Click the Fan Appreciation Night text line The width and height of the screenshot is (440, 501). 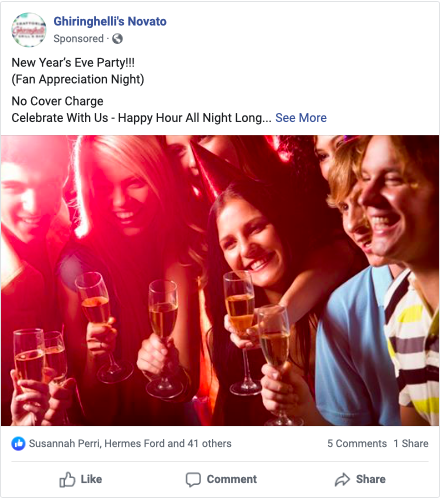tap(78, 79)
